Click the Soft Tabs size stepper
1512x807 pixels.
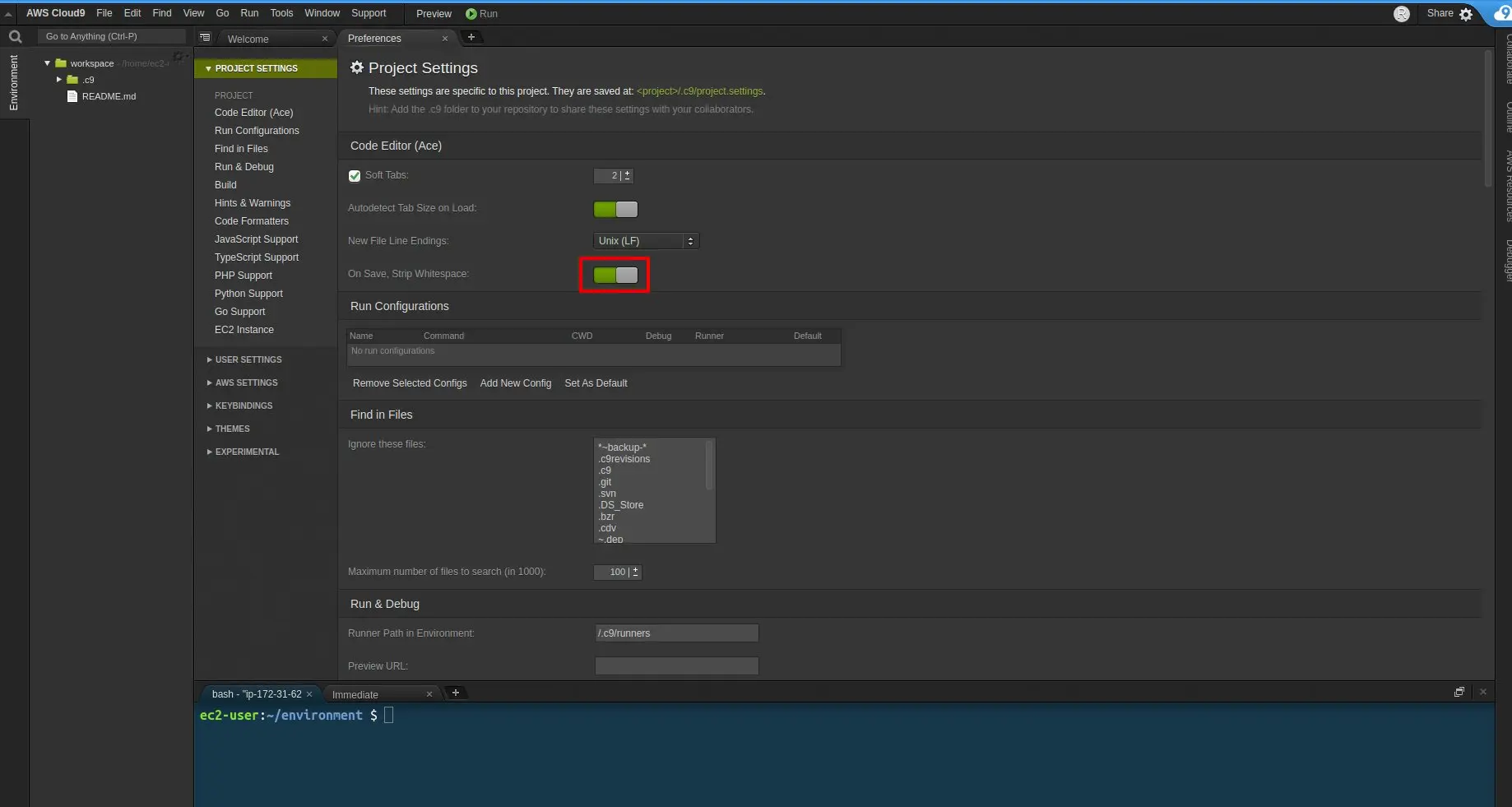(627, 175)
